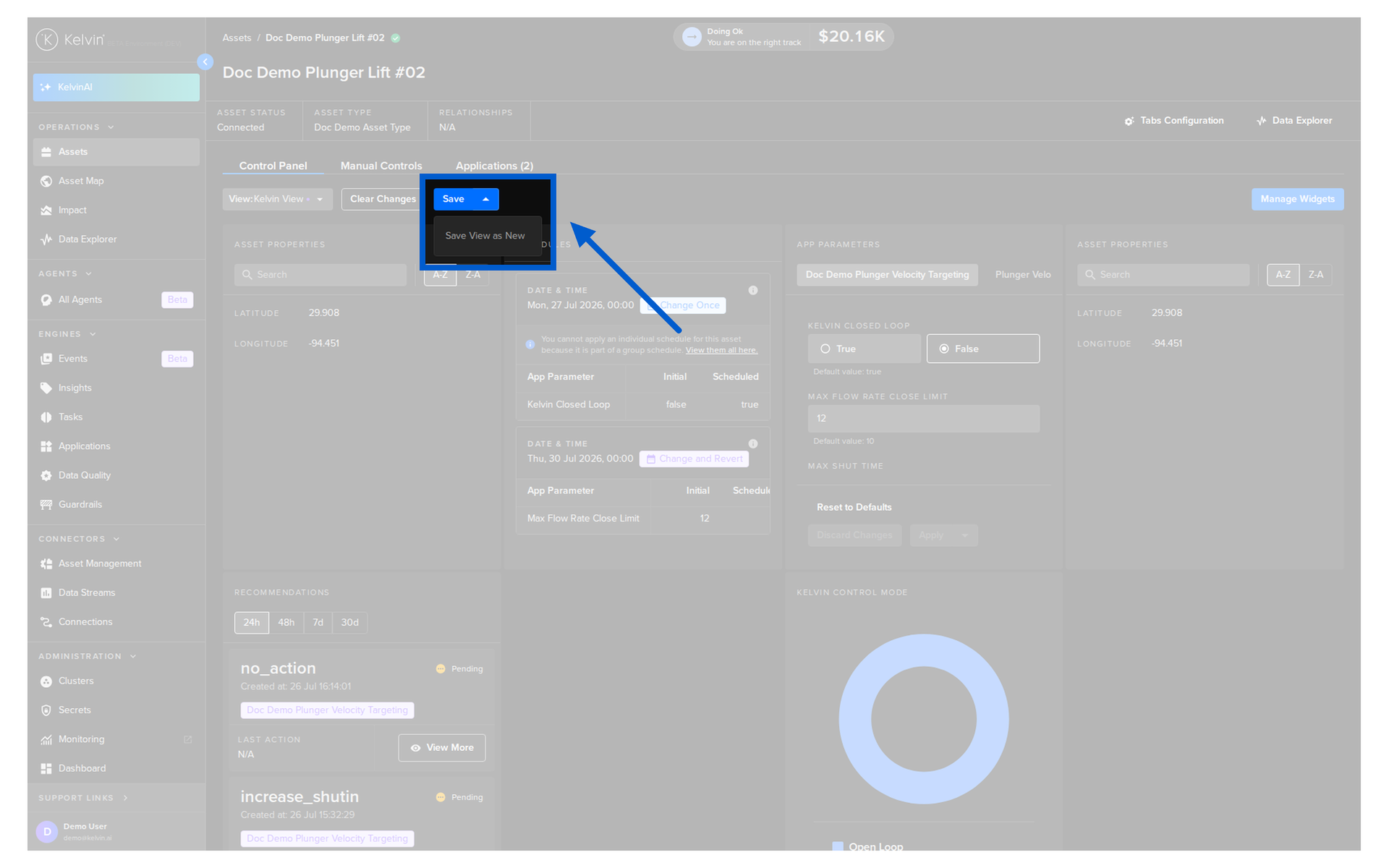Click the Demo User avatar
Screen dimensions: 1389x868
pyautogui.click(x=47, y=832)
